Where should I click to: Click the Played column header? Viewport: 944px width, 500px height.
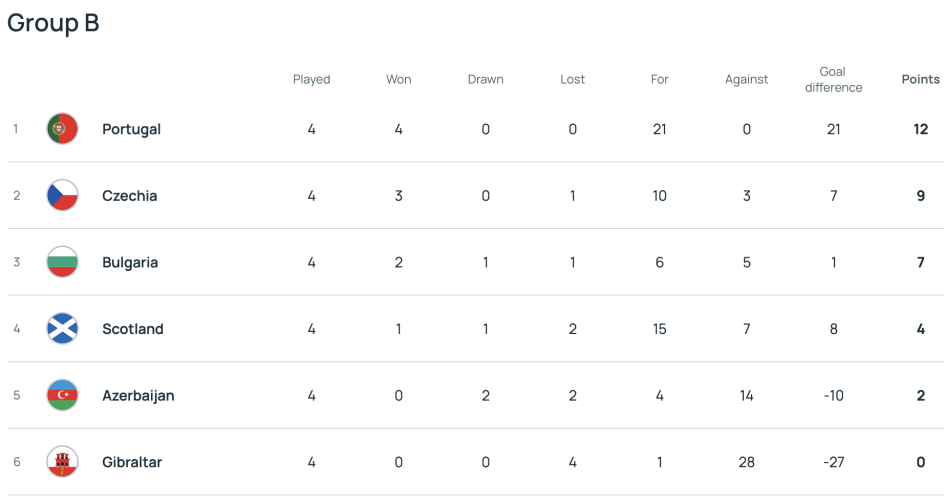[x=311, y=79]
